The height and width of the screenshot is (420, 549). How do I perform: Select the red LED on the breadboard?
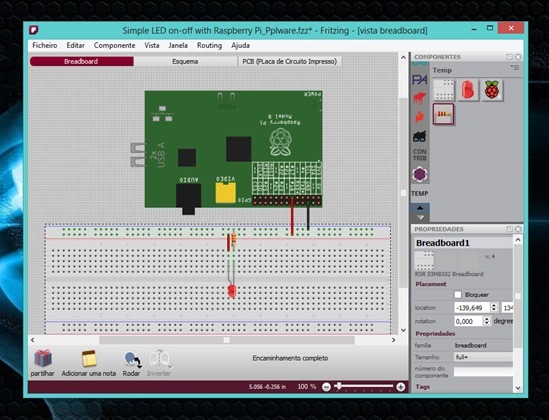click(x=232, y=290)
